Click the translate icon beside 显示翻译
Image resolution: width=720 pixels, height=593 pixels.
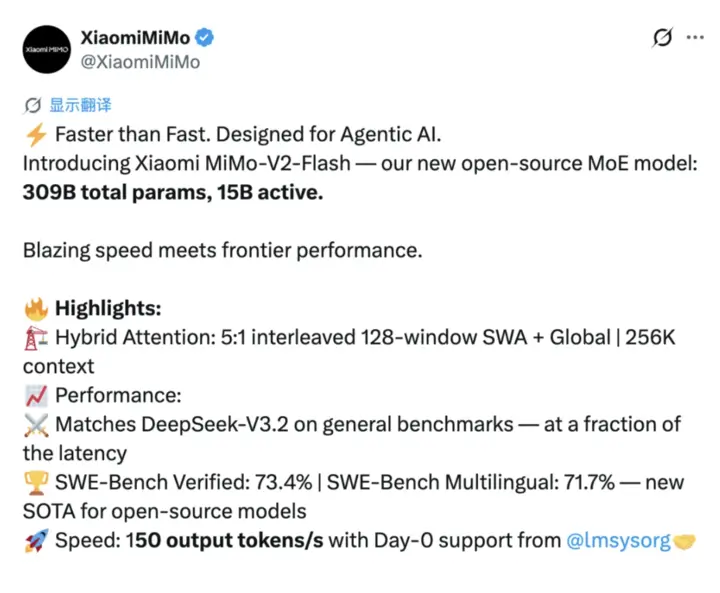[x=32, y=105]
